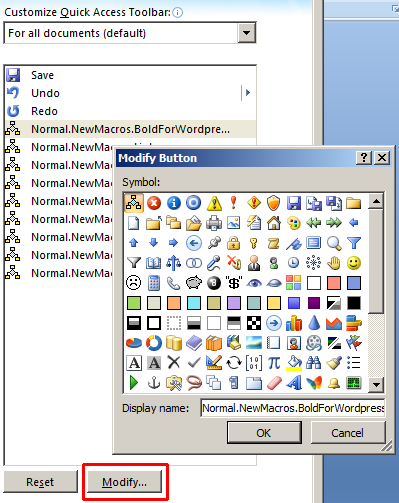Close the Modify Button dialog
Image resolution: width=399 pixels, height=503 pixels.
(382, 157)
